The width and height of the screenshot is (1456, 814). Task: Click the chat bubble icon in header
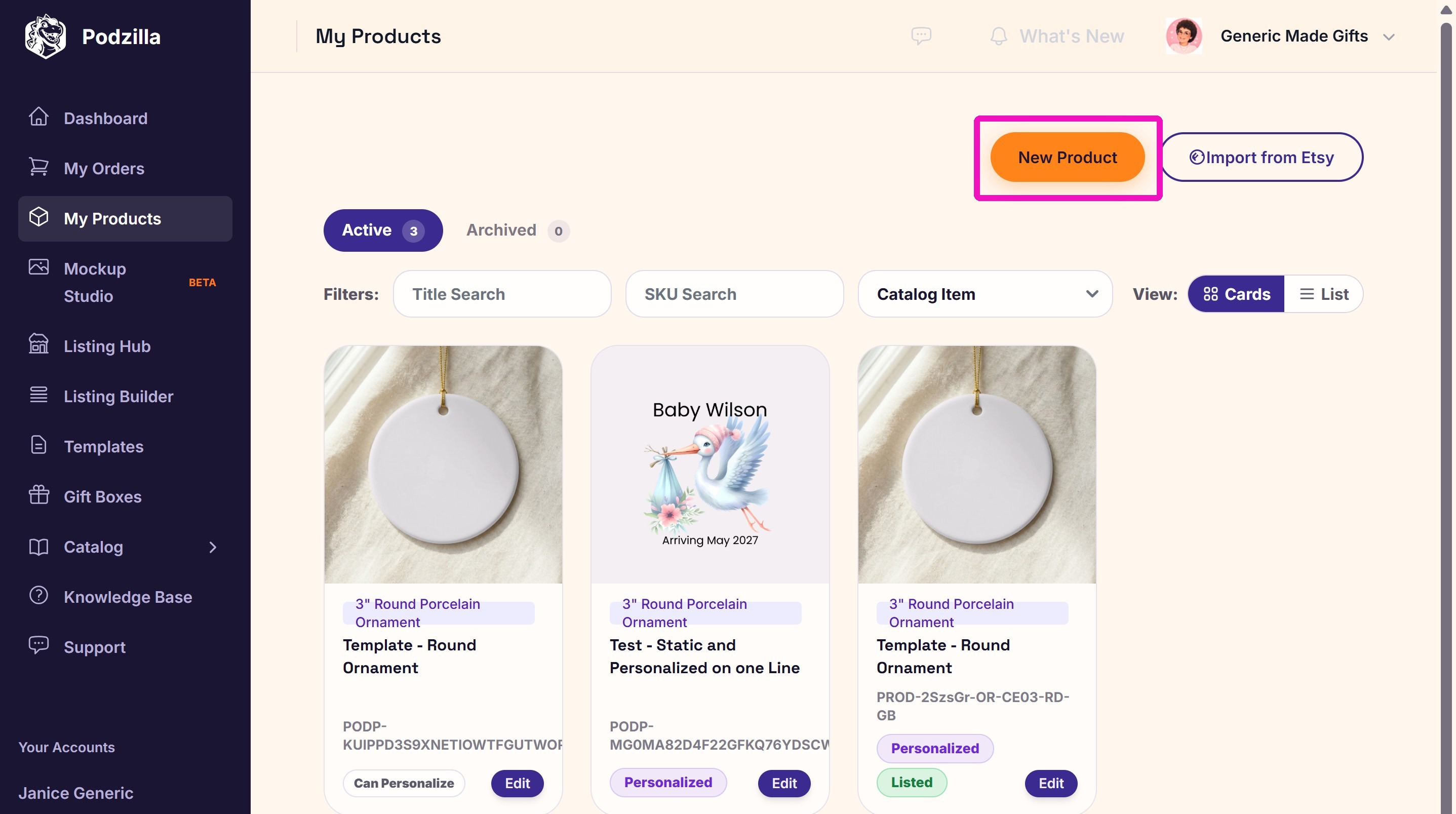(x=921, y=36)
